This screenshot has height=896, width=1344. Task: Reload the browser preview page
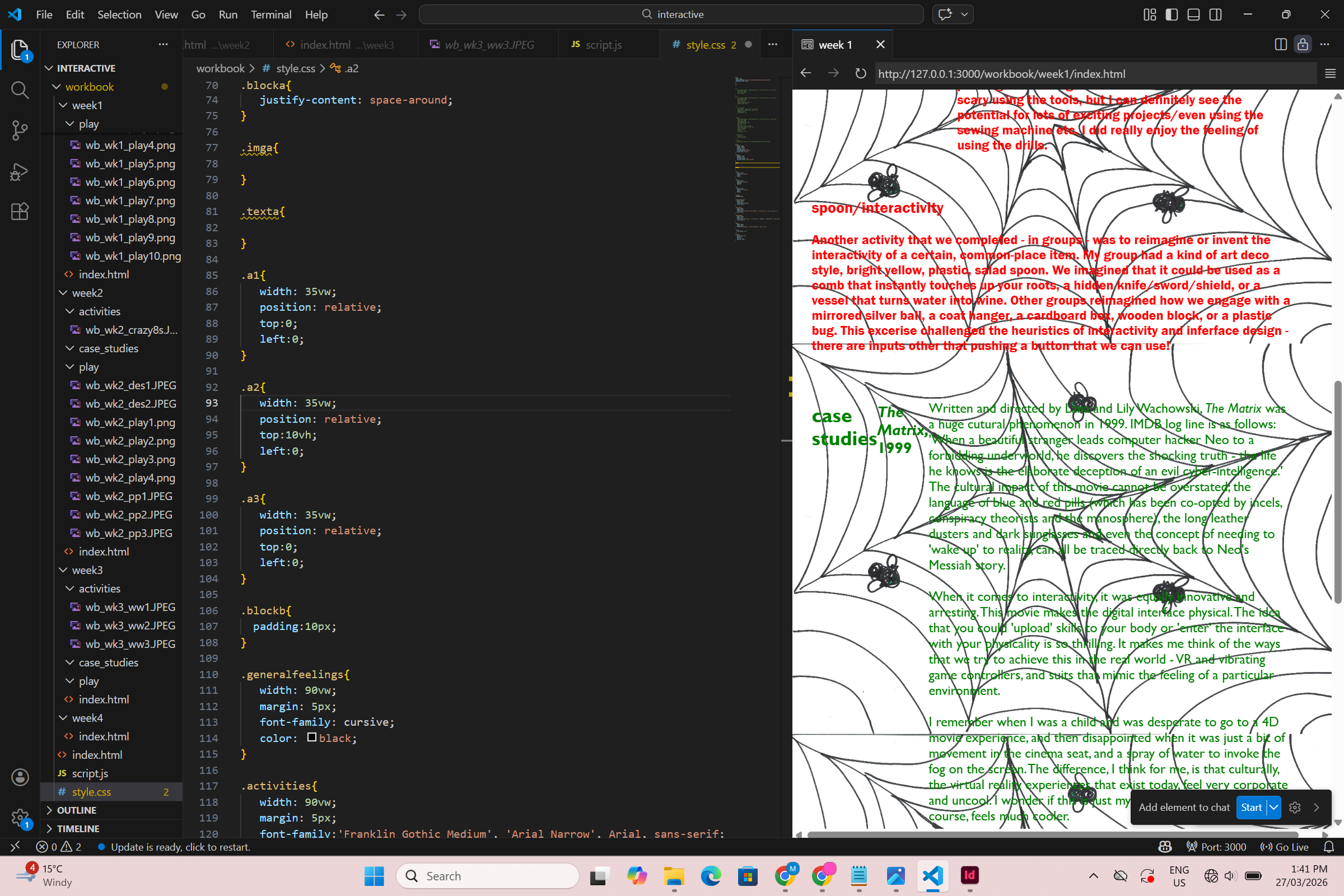coord(861,74)
